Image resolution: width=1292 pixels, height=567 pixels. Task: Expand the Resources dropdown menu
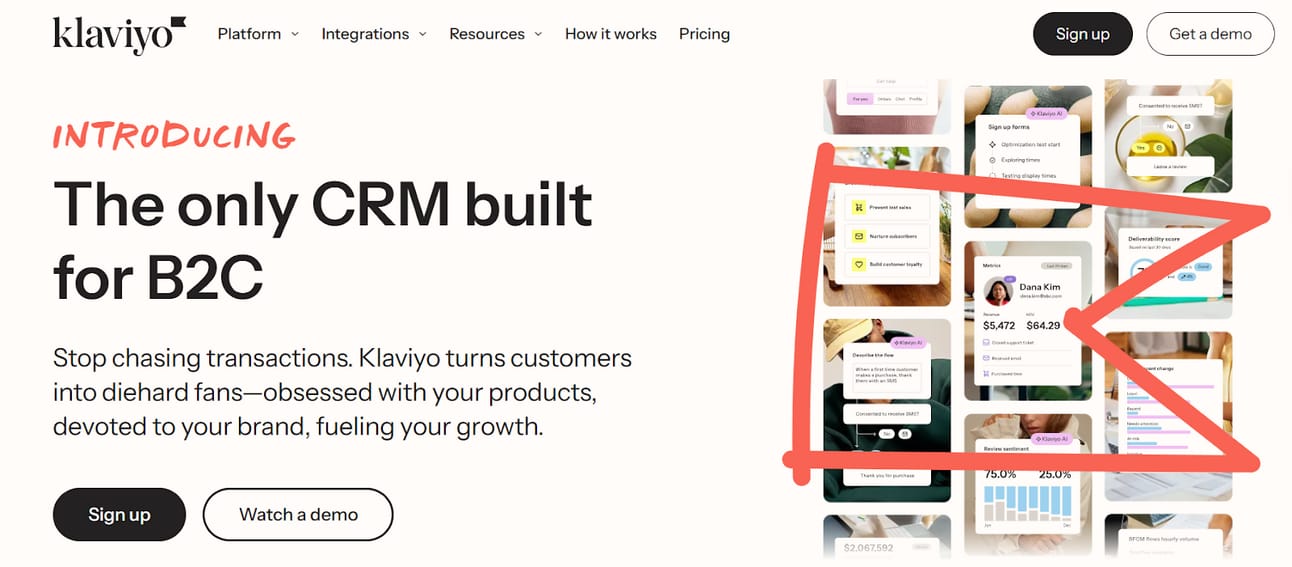[496, 33]
